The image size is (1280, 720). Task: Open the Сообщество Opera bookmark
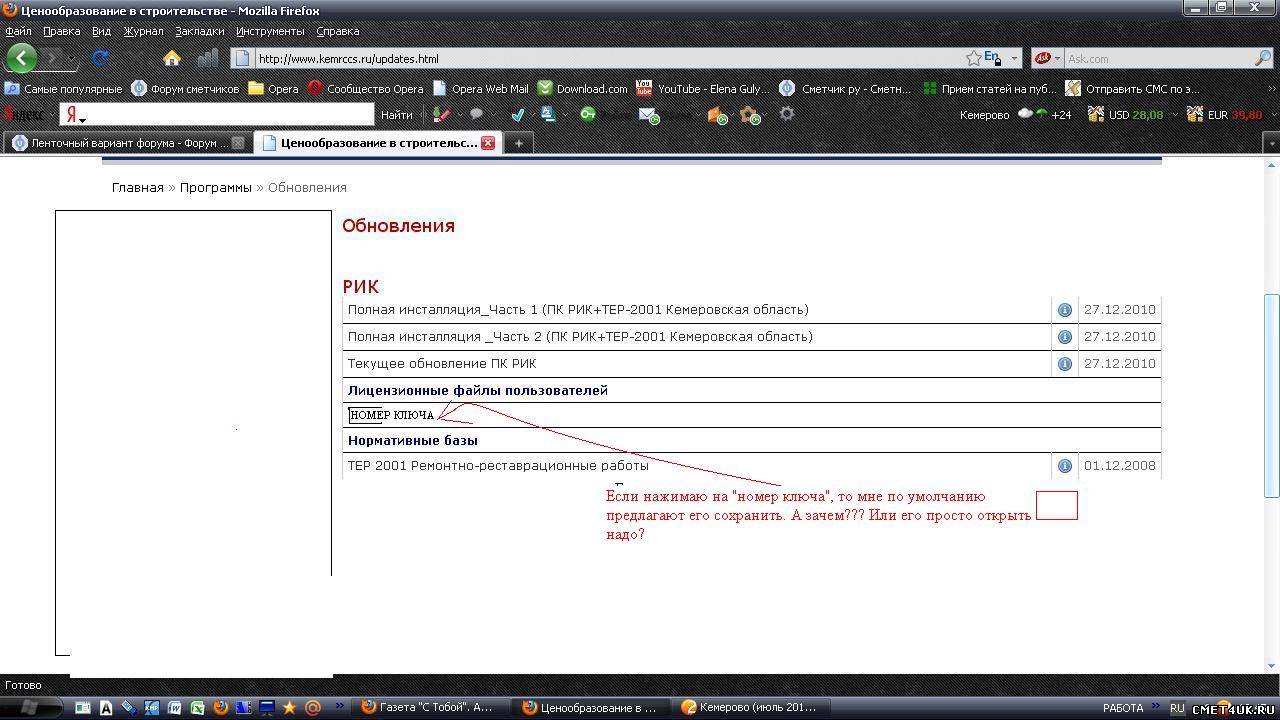click(366, 88)
